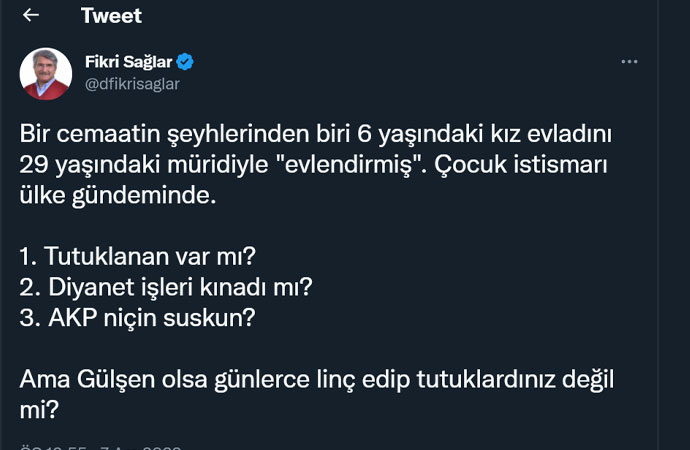Click the phrase 'ülke gündeminde.'
This screenshot has height=450, width=690.
click(x=117, y=194)
